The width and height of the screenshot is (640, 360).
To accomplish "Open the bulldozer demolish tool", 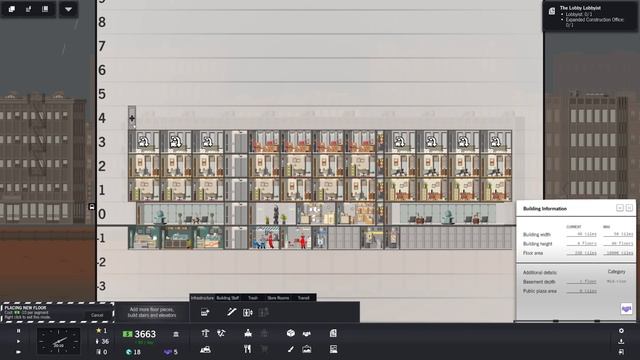I will (205, 349).
